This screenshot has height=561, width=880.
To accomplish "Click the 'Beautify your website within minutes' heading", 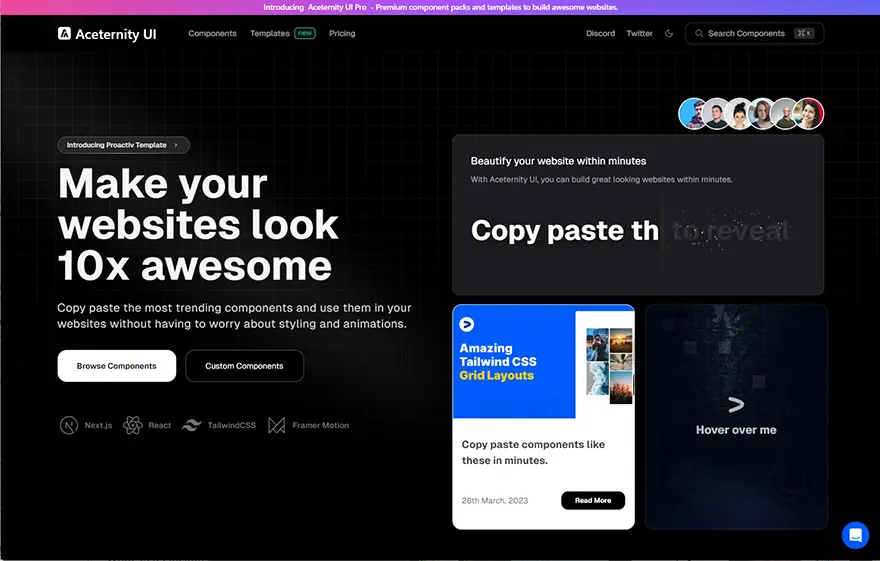I will click(558, 161).
